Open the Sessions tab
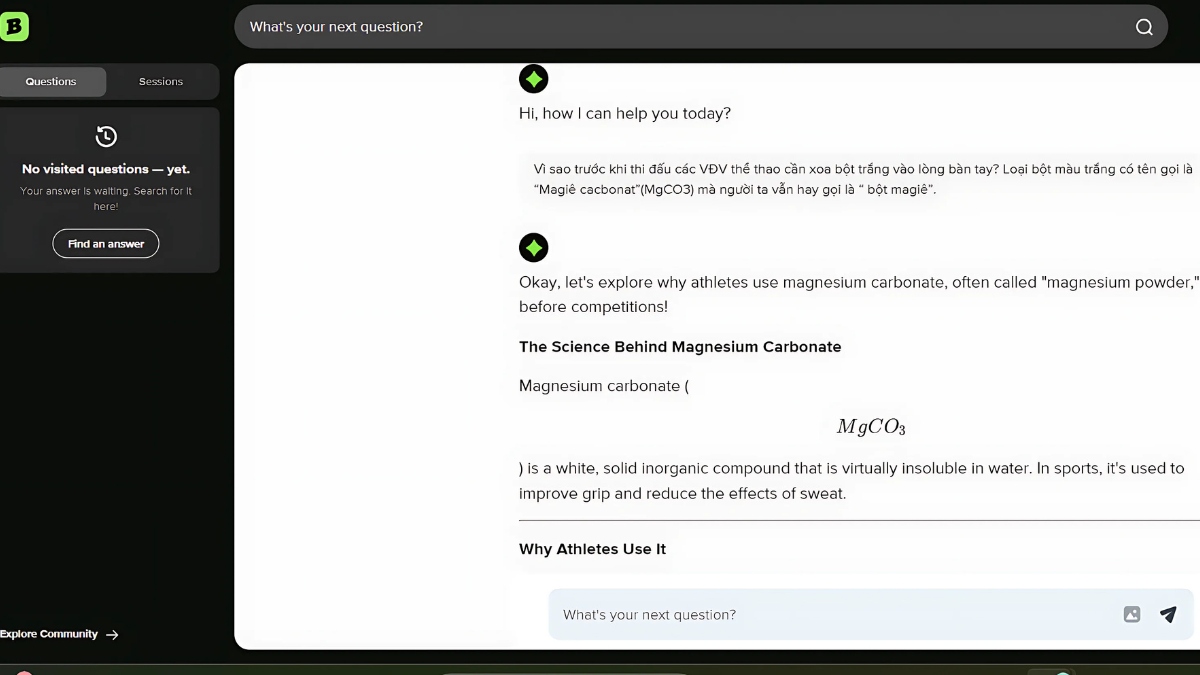 (x=161, y=82)
